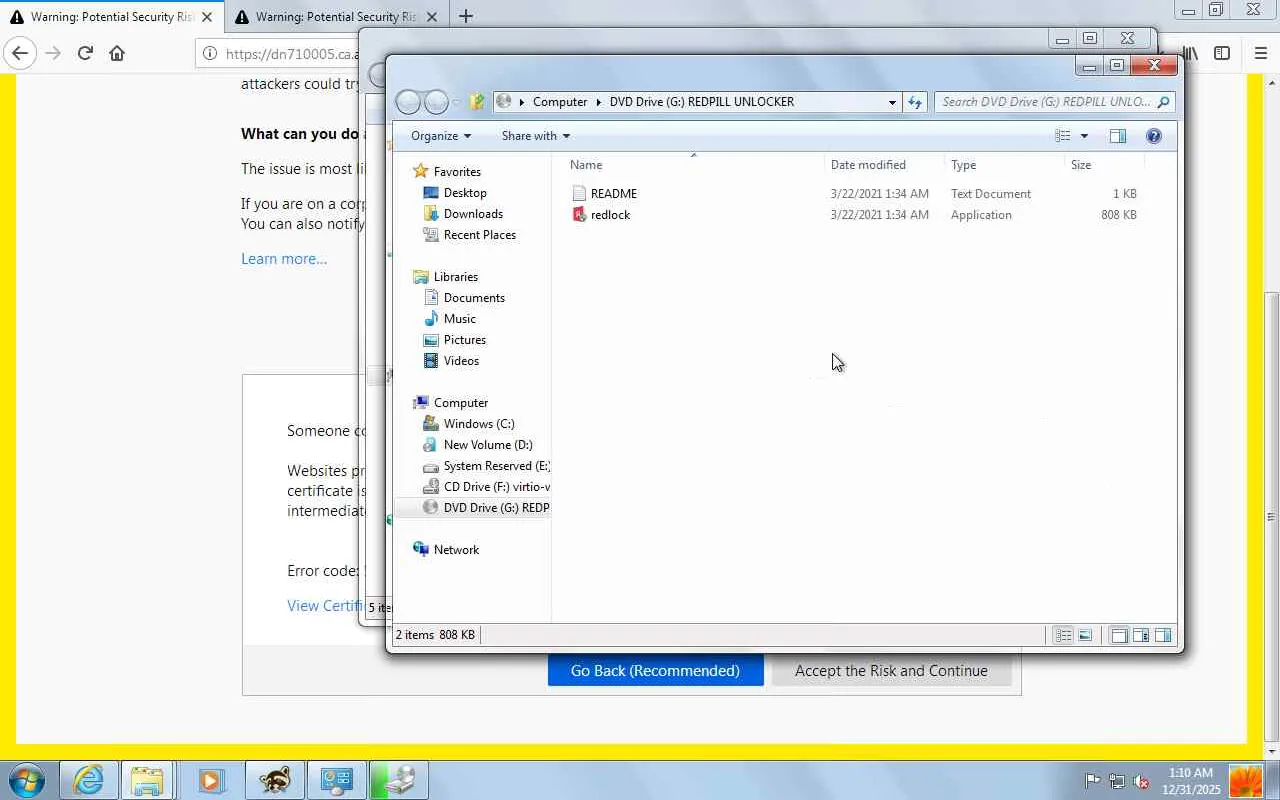Image resolution: width=1280 pixels, height=800 pixels.
Task: Change the Explorer view mode icon
Action: [1063, 136]
